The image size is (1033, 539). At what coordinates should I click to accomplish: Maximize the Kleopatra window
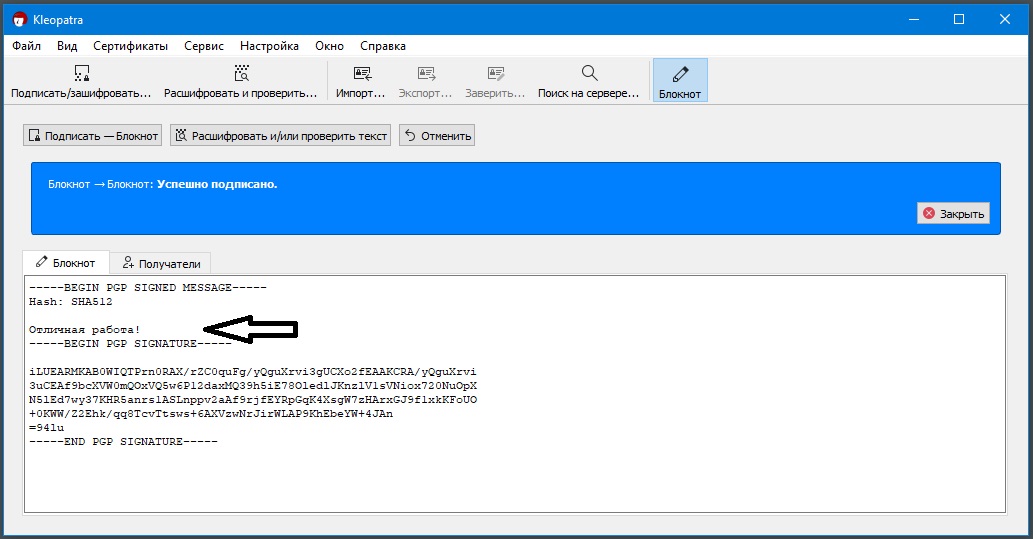click(959, 20)
